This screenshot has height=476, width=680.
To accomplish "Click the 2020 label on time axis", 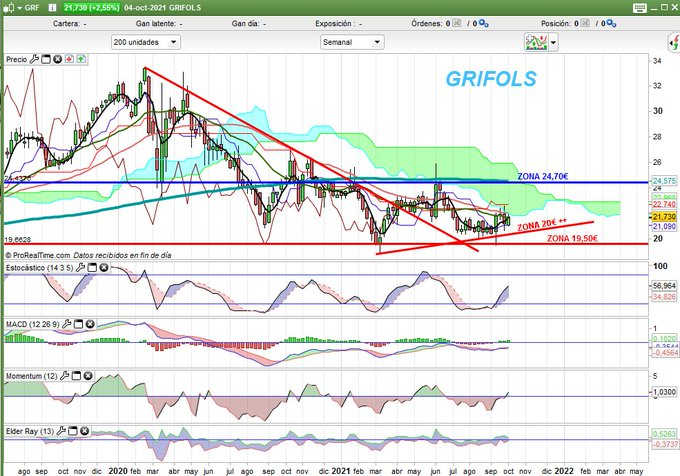I will coord(118,471).
